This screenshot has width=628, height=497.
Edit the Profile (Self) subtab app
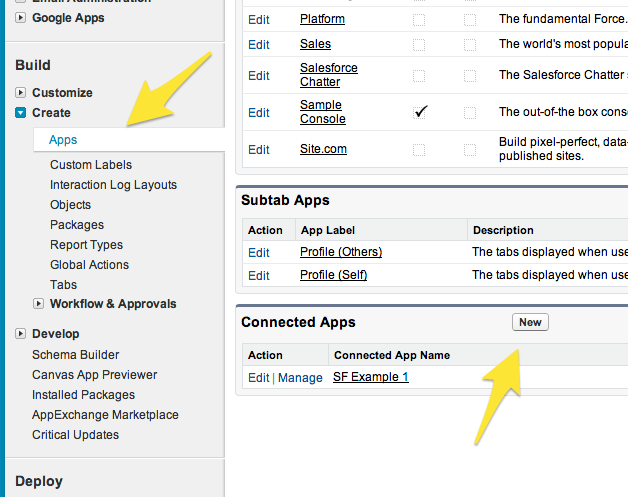[x=259, y=276]
